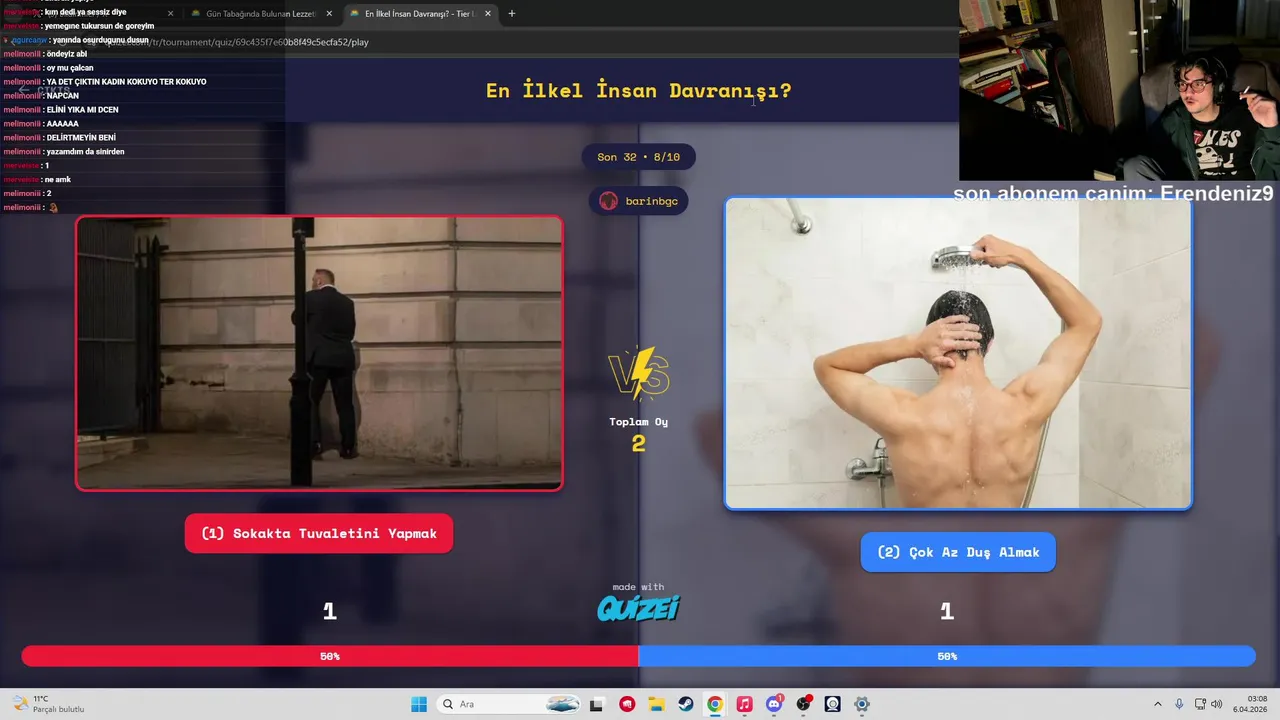Open the webcam app taskbar icon
Image resolution: width=1280 pixels, height=720 pixels.
point(832,704)
